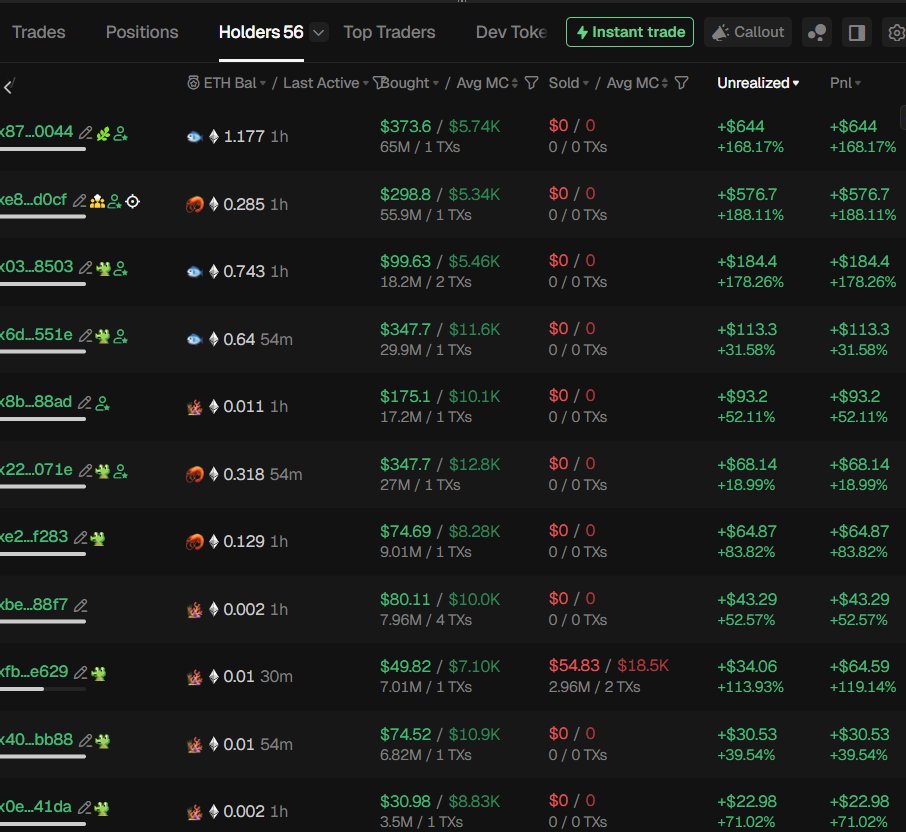Sort by Pnl column
Viewport: 906px width, 832px height.
coord(845,83)
